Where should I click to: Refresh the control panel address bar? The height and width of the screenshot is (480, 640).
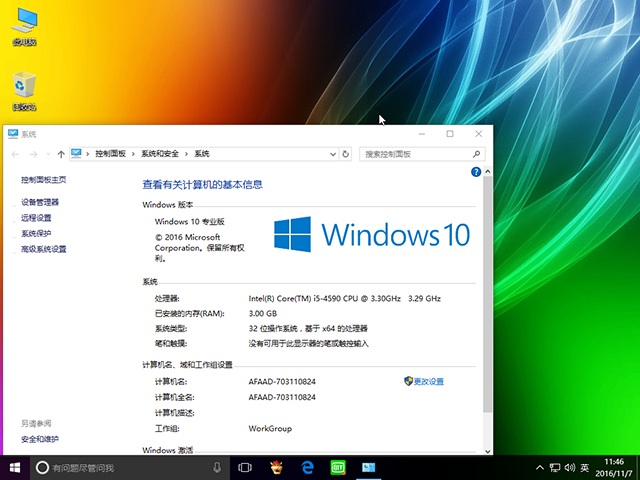346,154
